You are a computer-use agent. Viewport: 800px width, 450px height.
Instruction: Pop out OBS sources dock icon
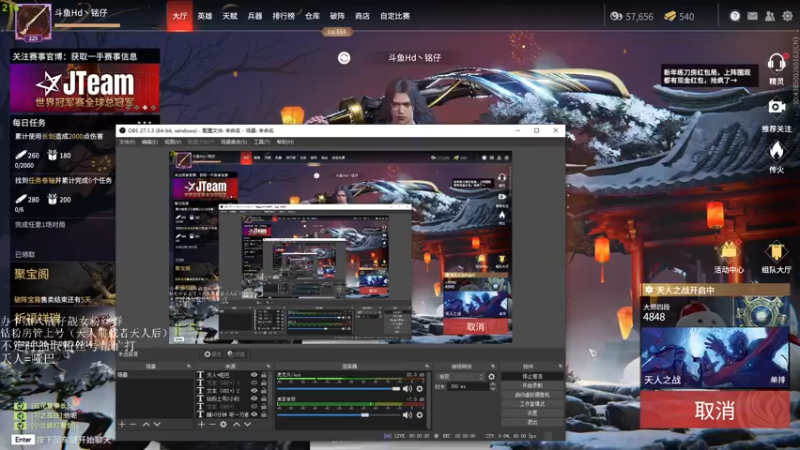click(268, 366)
